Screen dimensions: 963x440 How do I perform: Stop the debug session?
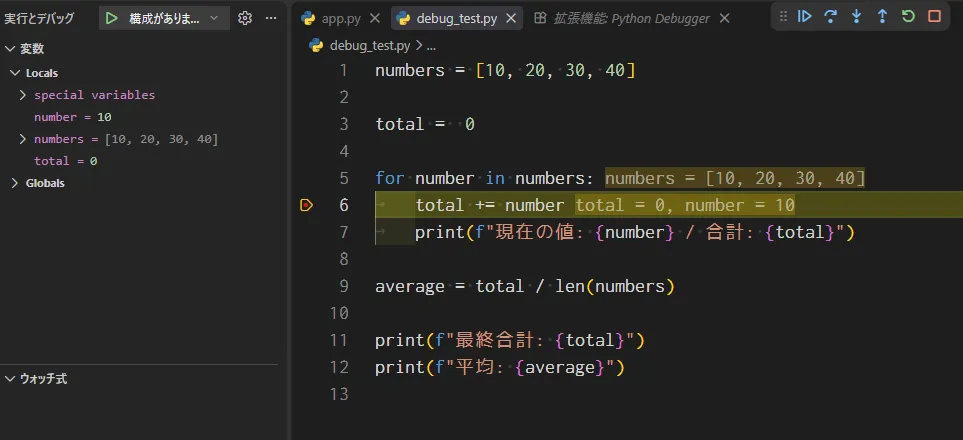934,17
